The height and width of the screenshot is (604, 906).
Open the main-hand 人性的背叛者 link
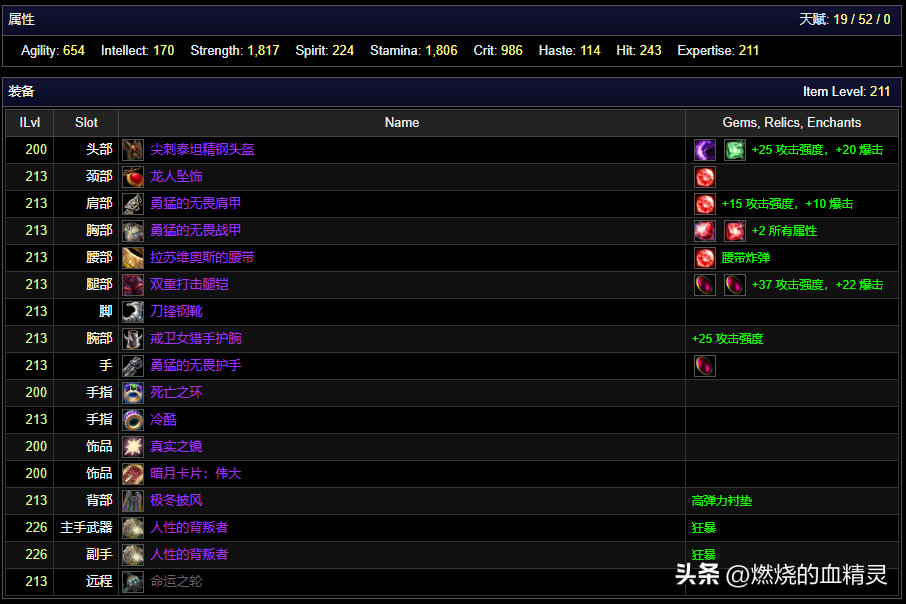[189, 527]
